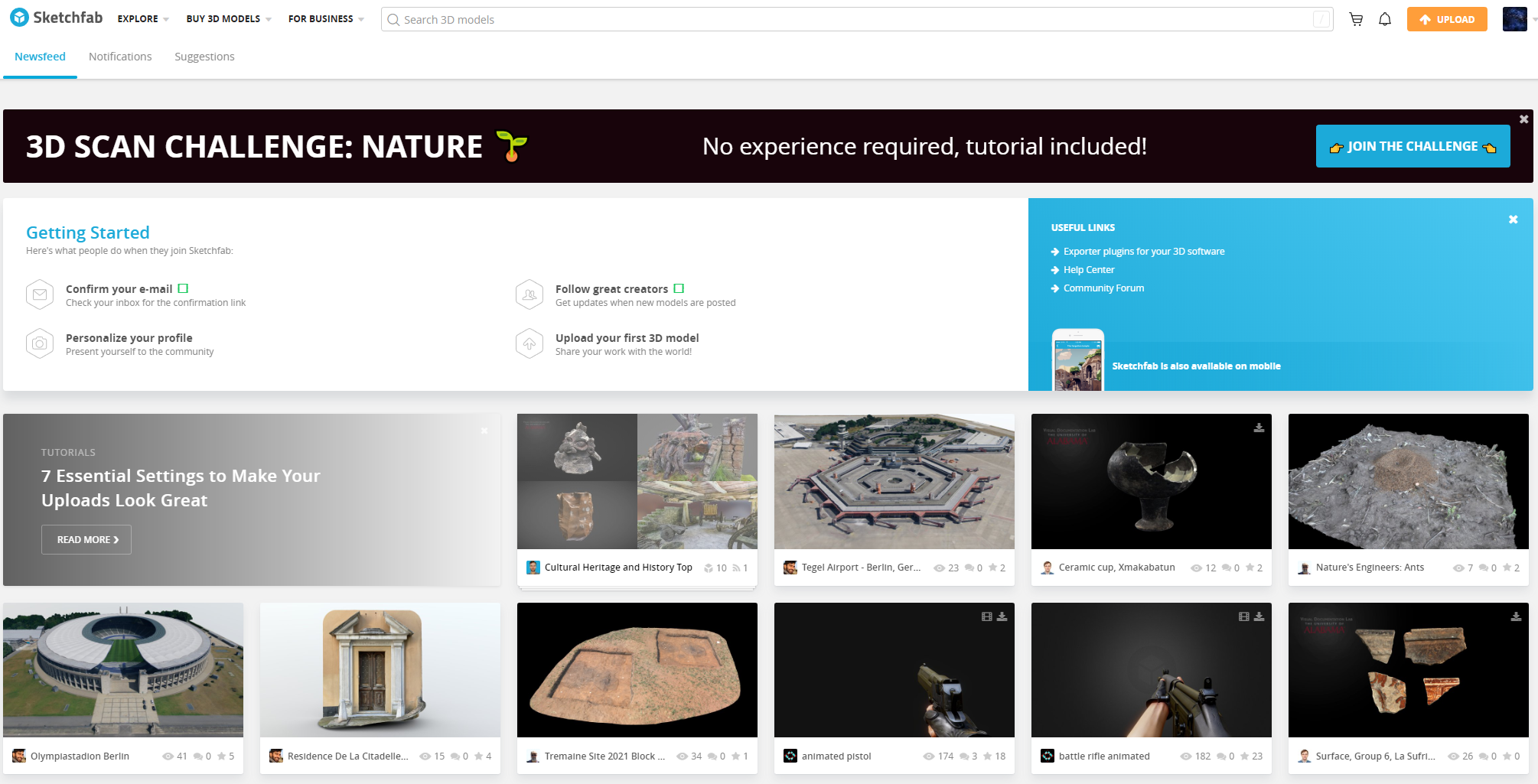1538x784 pixels.
Task: Open the Surface, Group 6, La Sufri thumbnail
Action: click(1409, 670)
